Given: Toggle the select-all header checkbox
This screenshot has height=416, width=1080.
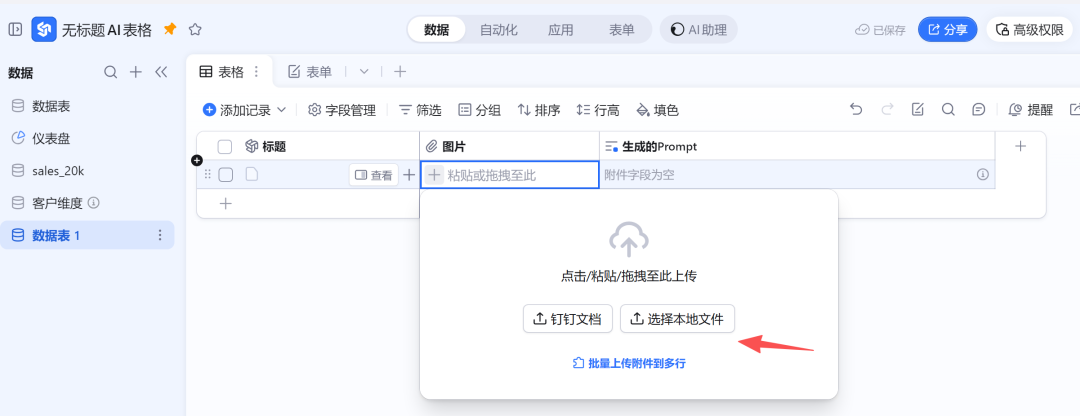Looking at the screenshot, I should 225,146.
